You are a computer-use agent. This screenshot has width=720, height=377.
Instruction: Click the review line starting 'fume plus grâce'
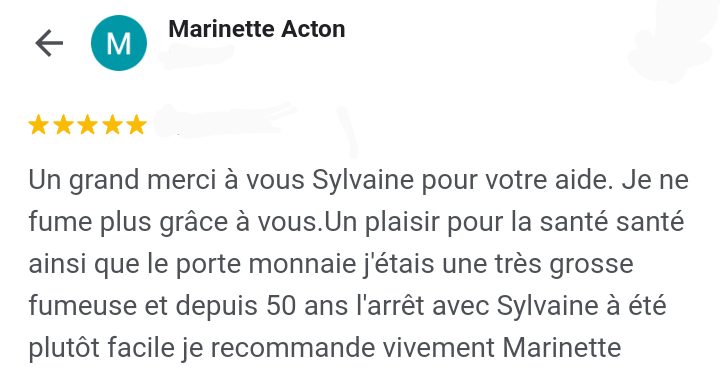356,222
